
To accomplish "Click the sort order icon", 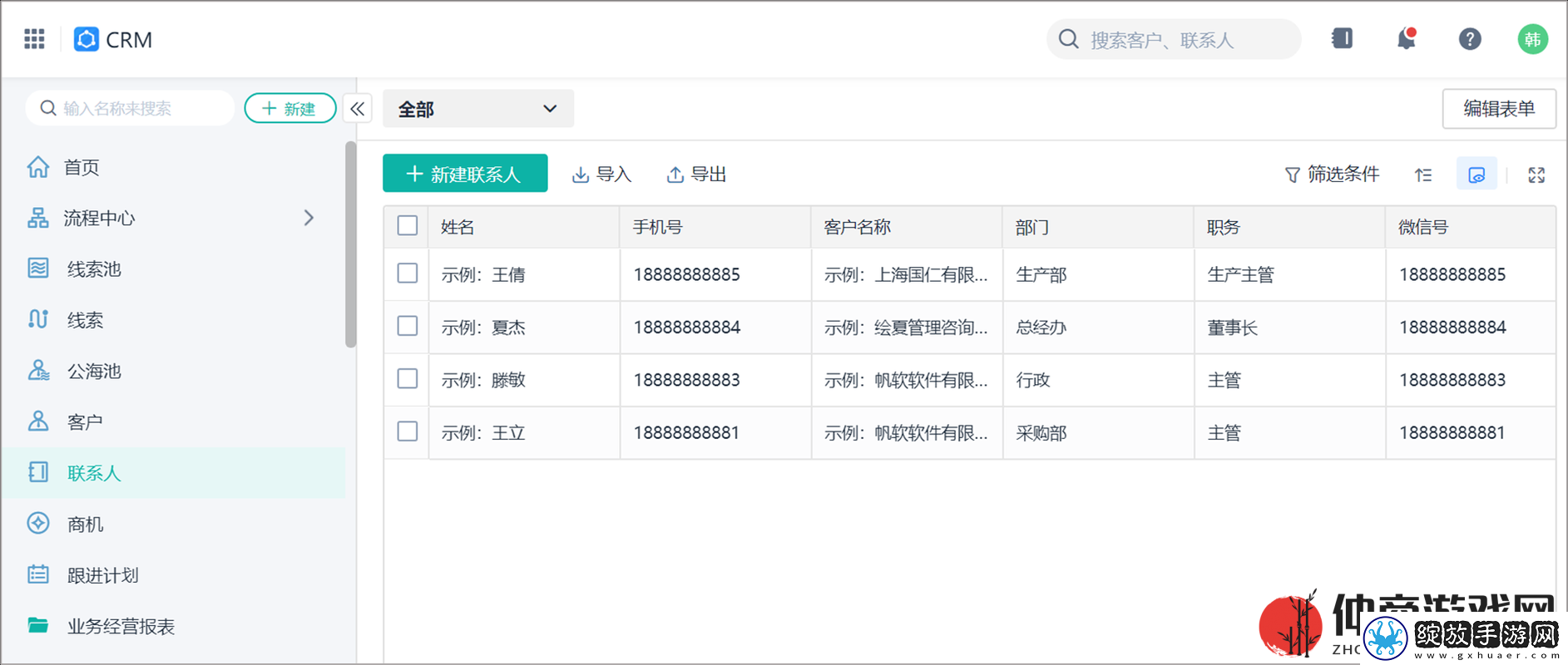I will pos(1423,175).
